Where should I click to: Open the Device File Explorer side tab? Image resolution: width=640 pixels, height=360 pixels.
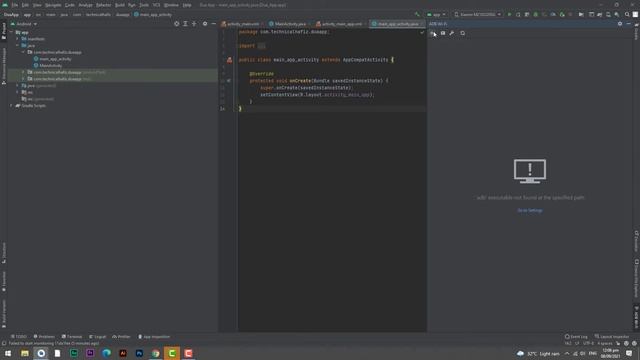[x=636, y=278]
